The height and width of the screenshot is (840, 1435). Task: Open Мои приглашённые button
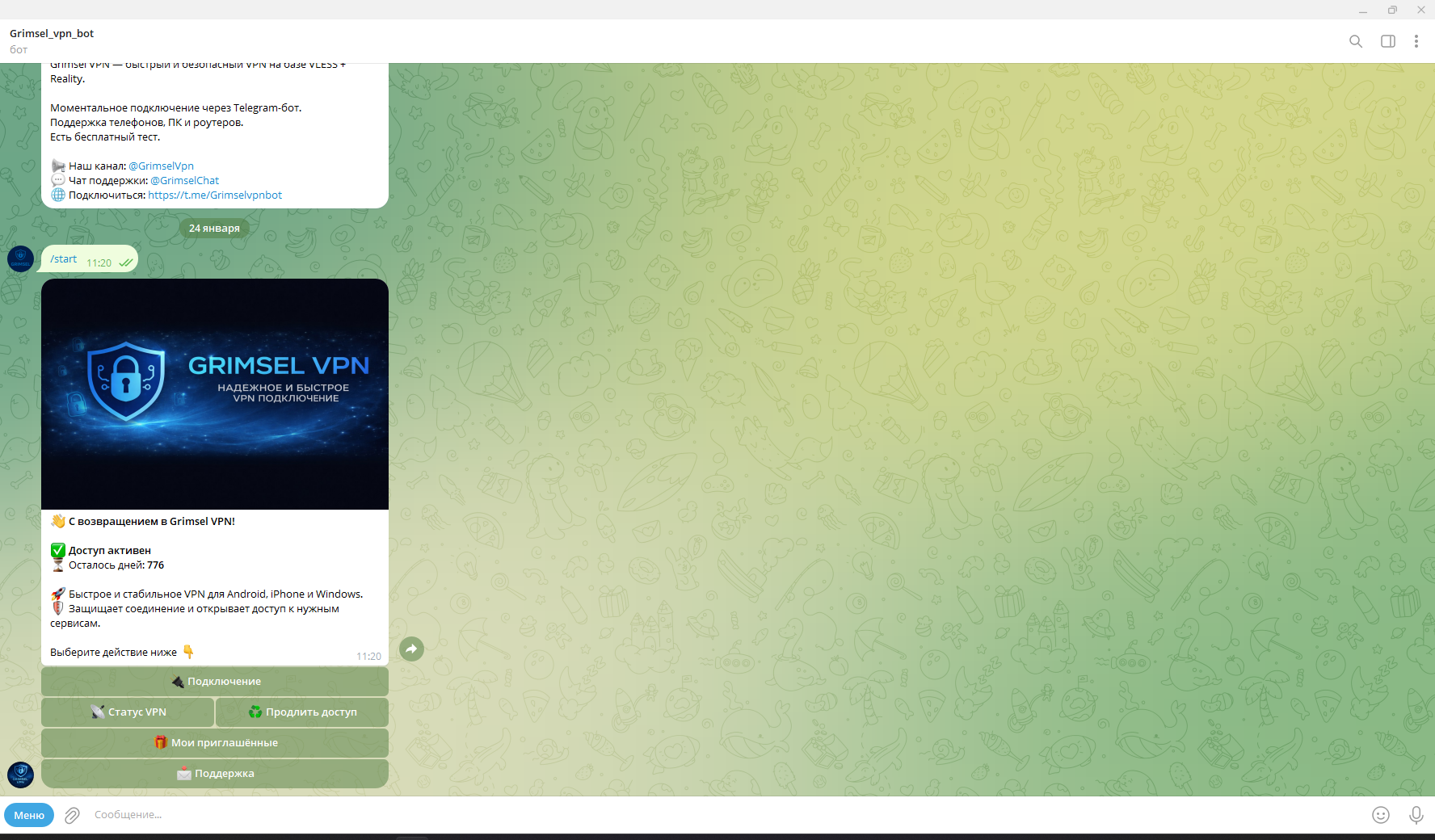point(215,743)
